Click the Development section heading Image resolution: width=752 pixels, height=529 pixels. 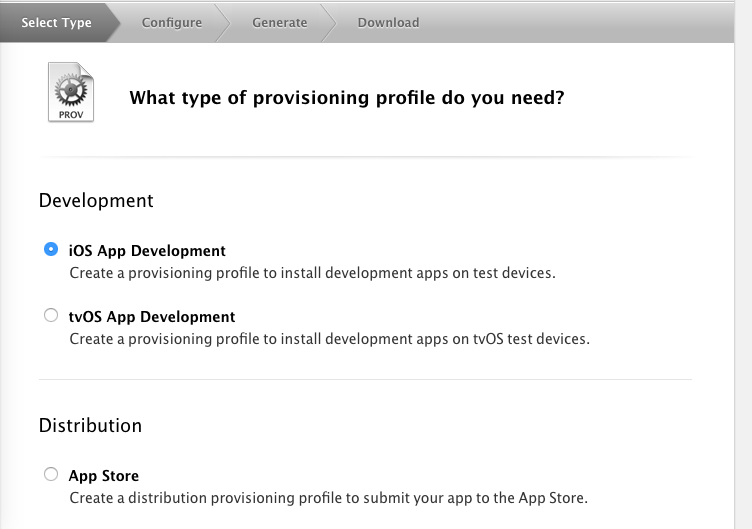point(96,200)
